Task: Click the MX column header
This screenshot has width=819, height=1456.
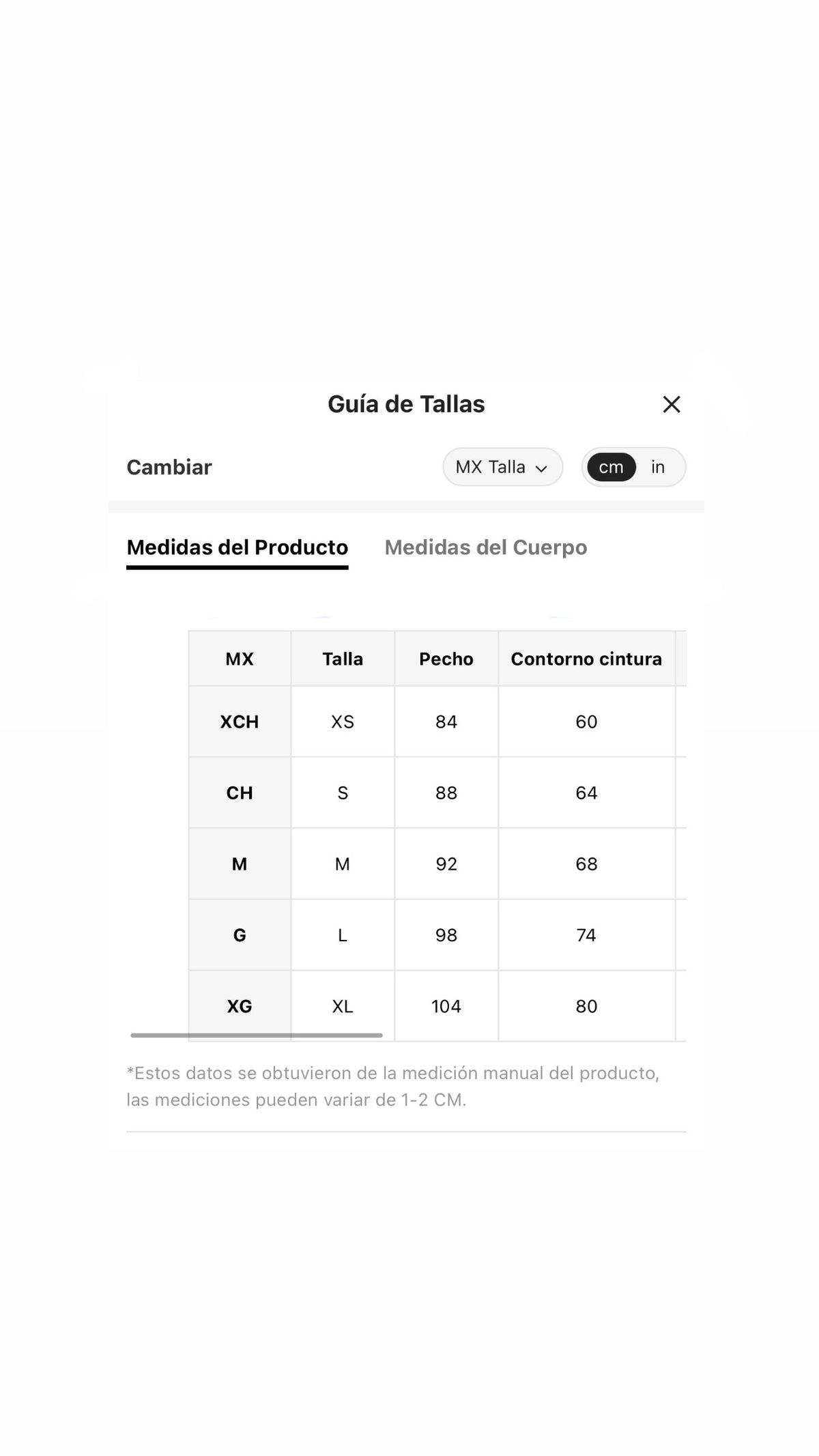Action: click(x=240, y=659)
